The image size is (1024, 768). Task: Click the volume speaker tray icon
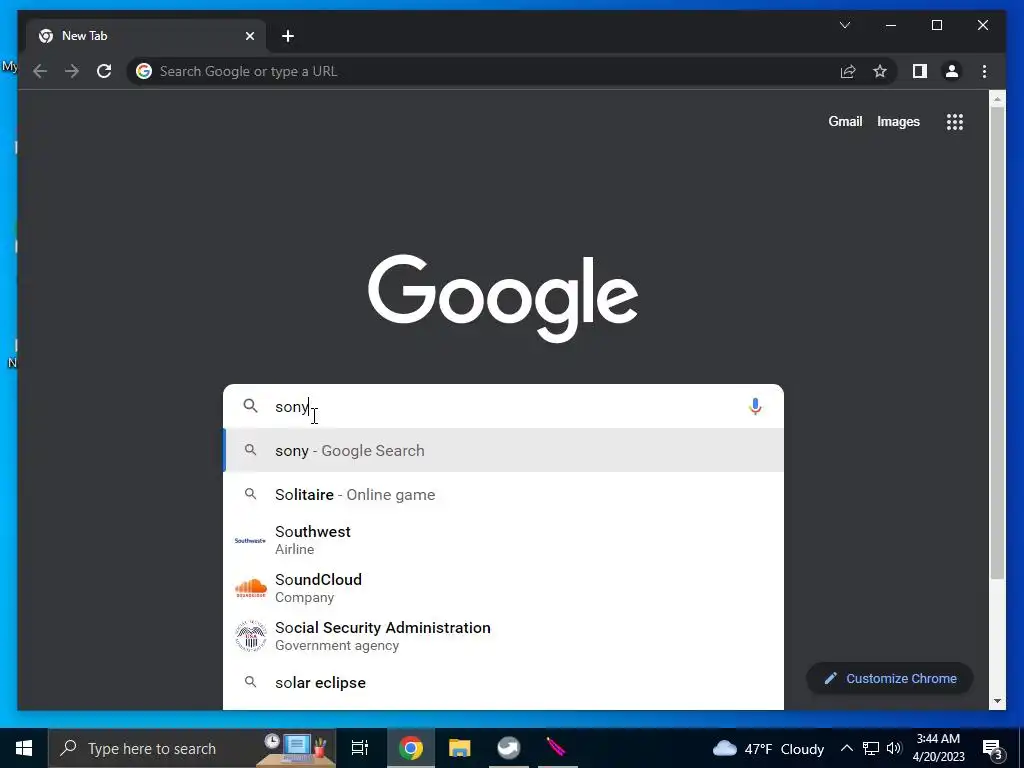894,748
